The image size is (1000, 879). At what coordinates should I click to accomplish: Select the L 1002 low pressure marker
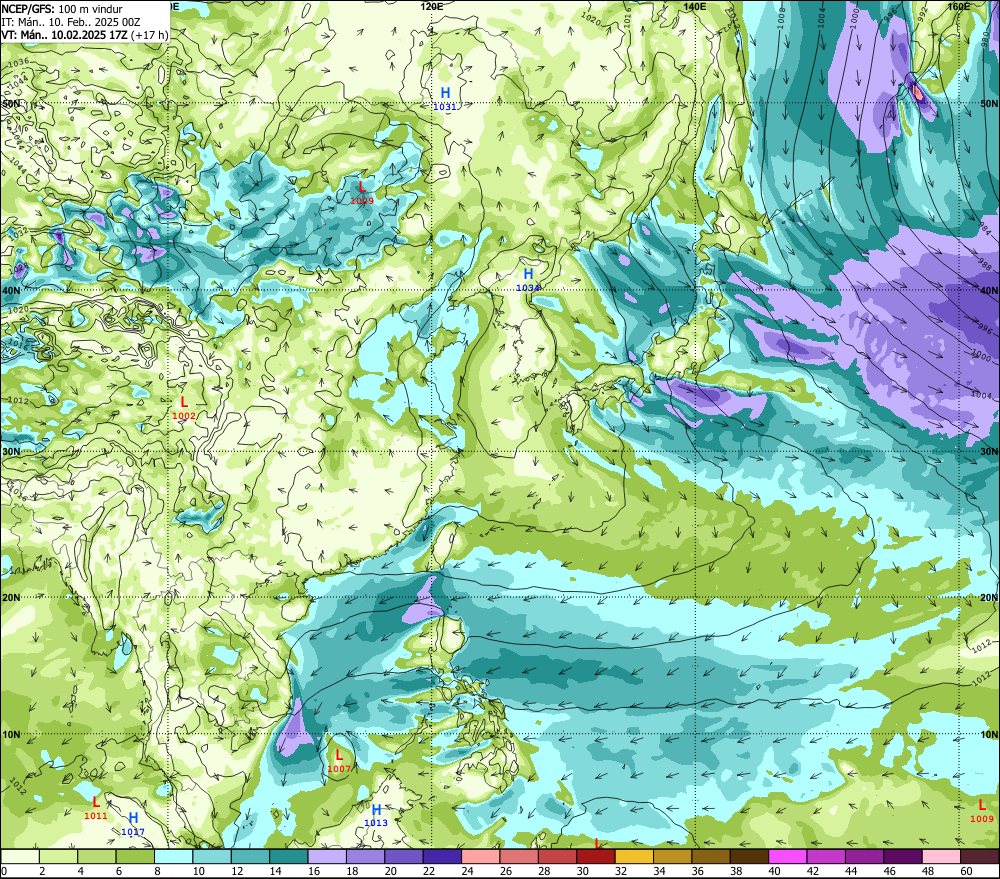coord(184,407)
